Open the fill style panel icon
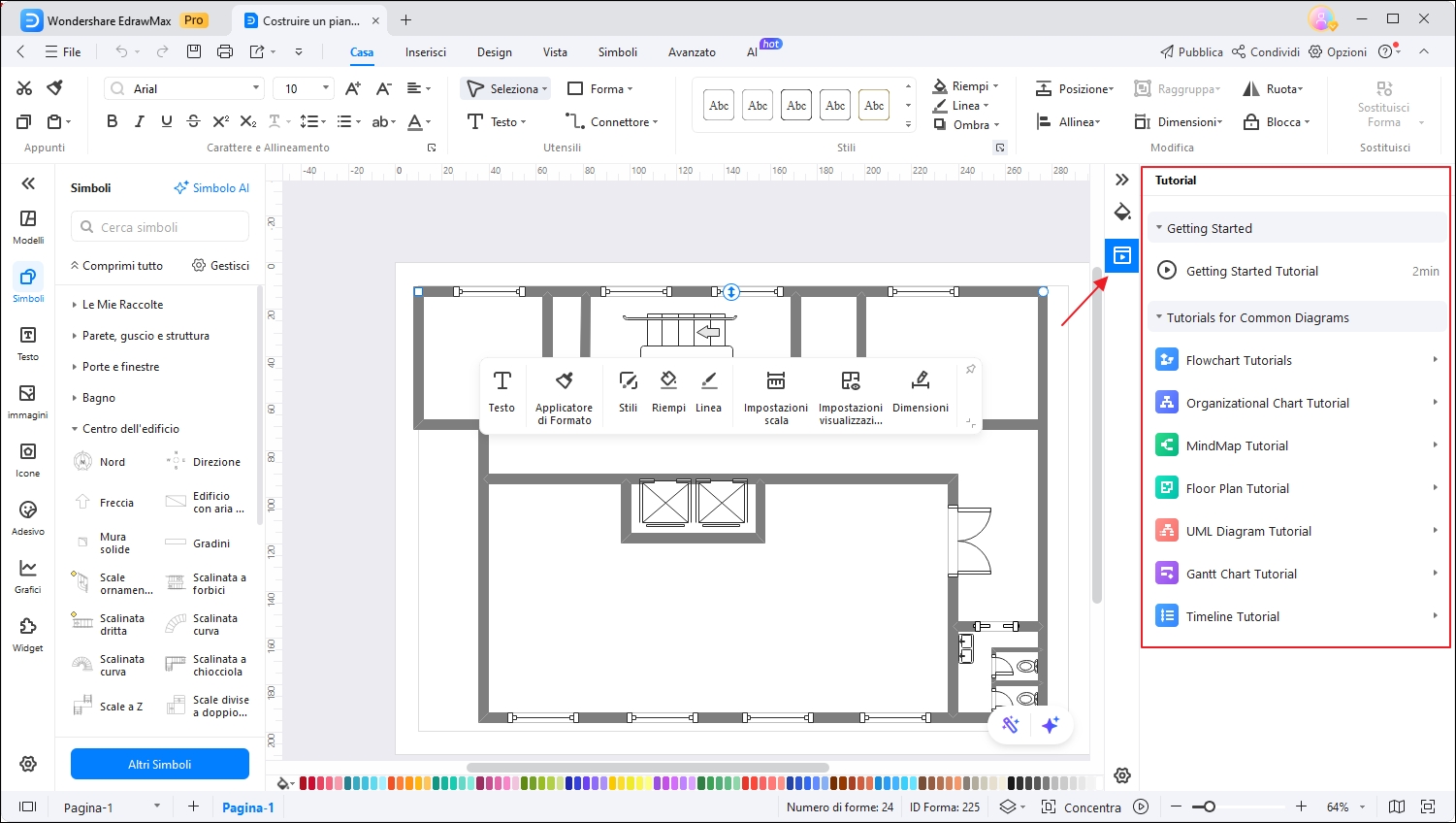Screen dimensions: 1456x823 tap(1122, 213)
